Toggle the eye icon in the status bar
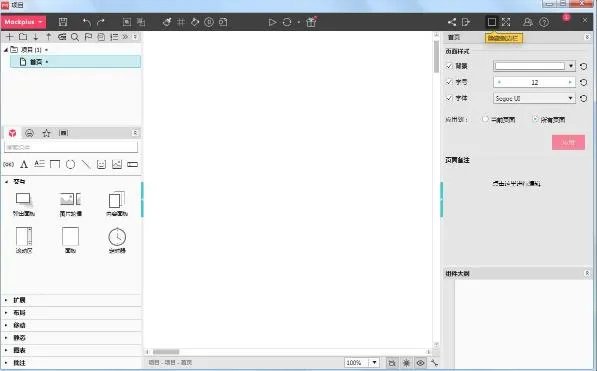597x371 pixels. click(421, 363)
